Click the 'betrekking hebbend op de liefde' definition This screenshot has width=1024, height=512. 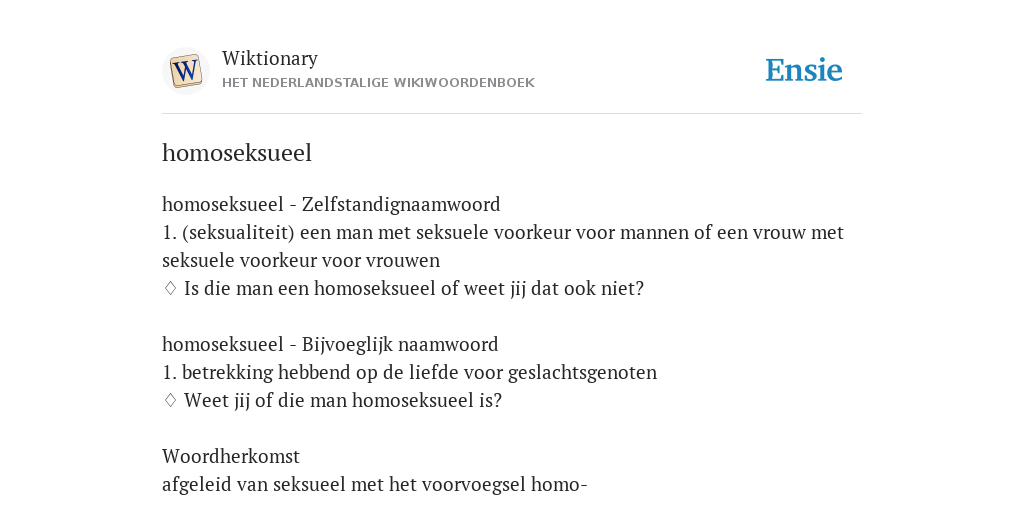pos(409,372)
